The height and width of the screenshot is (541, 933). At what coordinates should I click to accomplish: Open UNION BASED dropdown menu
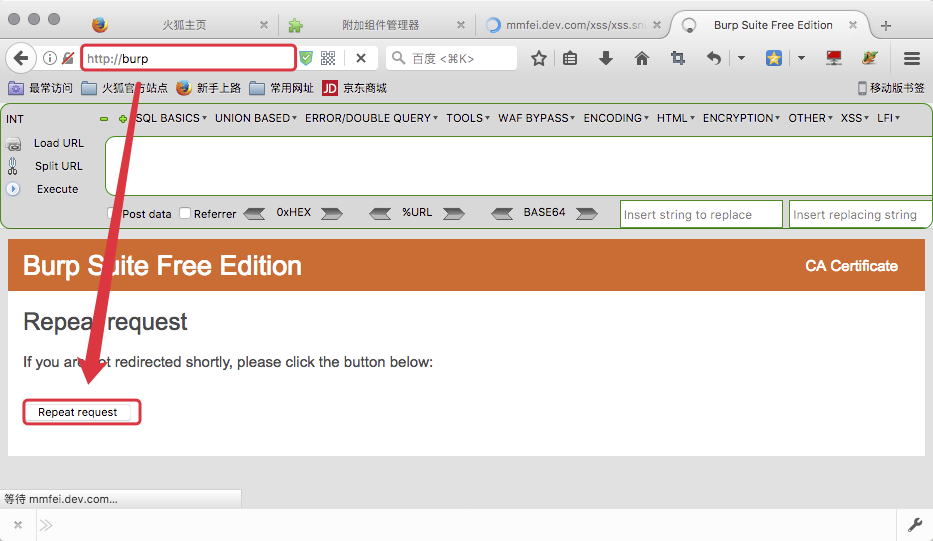256,118
